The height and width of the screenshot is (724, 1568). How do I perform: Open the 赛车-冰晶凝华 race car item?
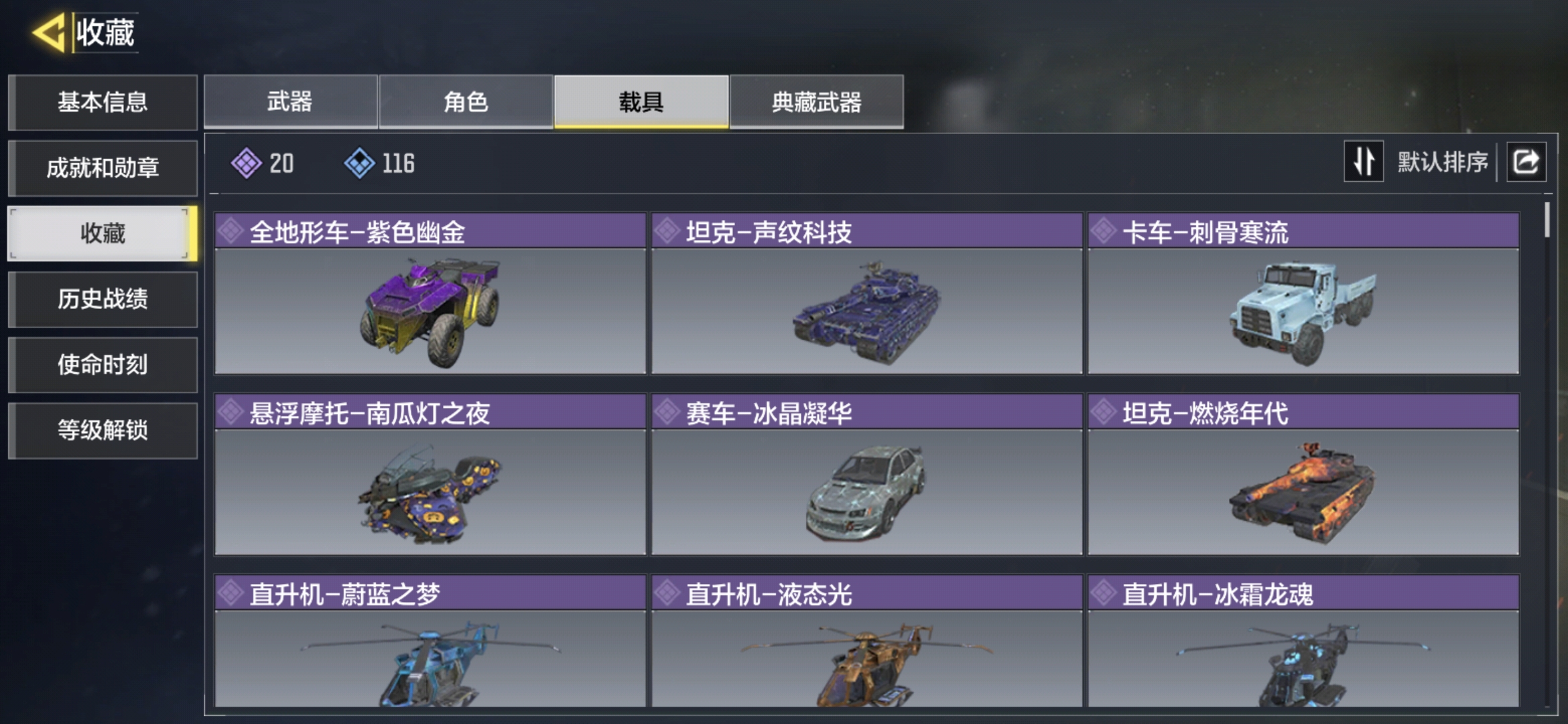(866, 475)
